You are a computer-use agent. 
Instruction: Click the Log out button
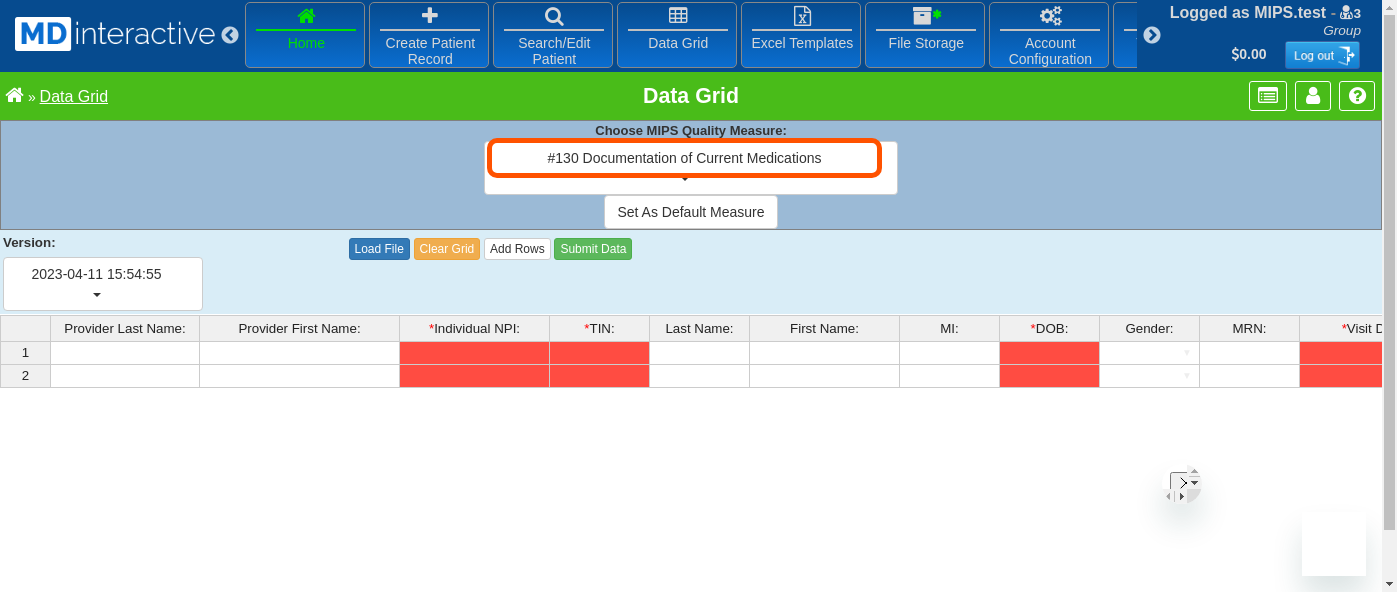point(1321,56)
